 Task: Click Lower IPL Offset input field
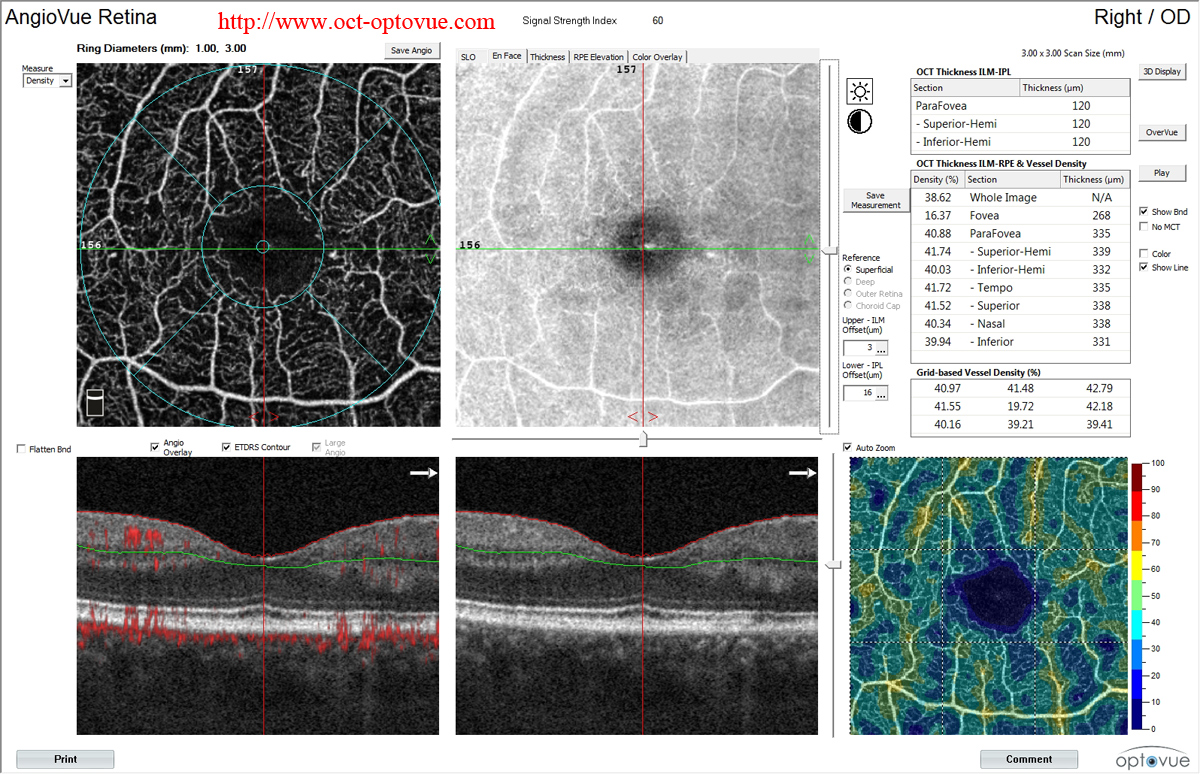tap(859, 394)
